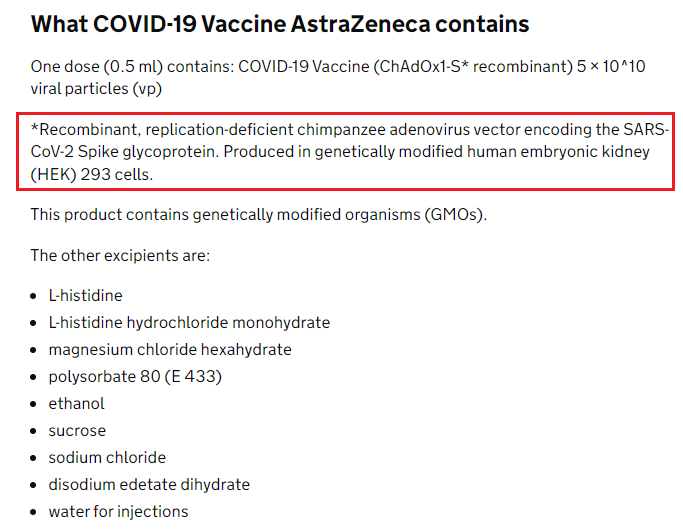Select 'polysorbate 80 (E 433)' list item
The width and height of the screenshot is (683, 529).
click(x=135, y=376)
